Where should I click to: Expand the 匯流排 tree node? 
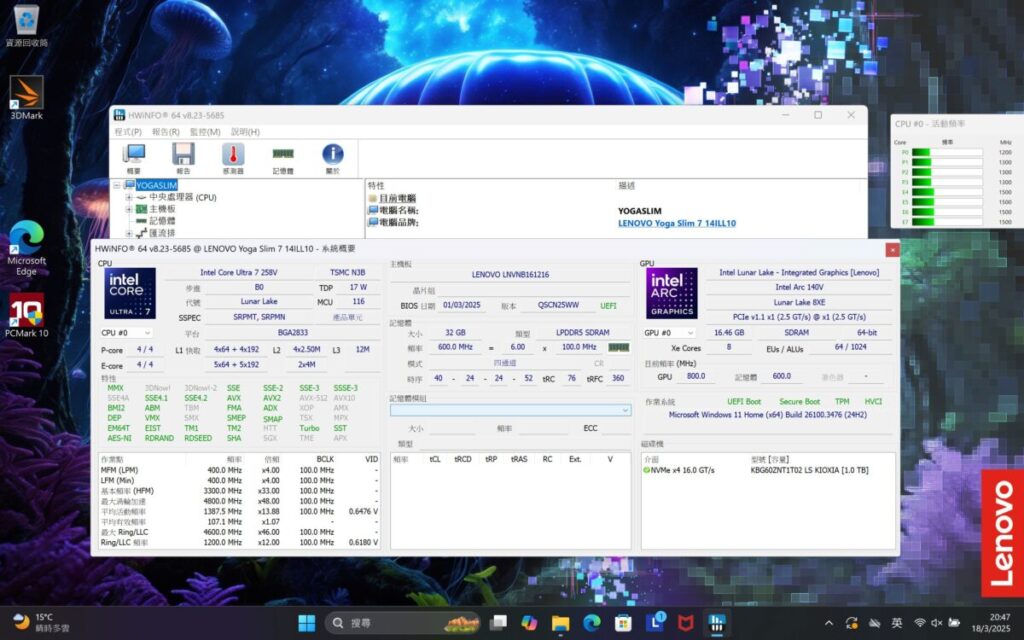pyautogui.click(x=129, y=233)
